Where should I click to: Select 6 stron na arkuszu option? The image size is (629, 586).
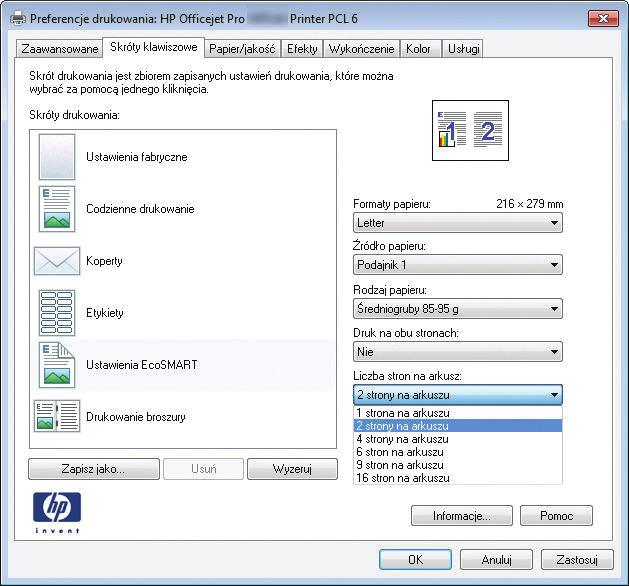[x=458, y=452]
